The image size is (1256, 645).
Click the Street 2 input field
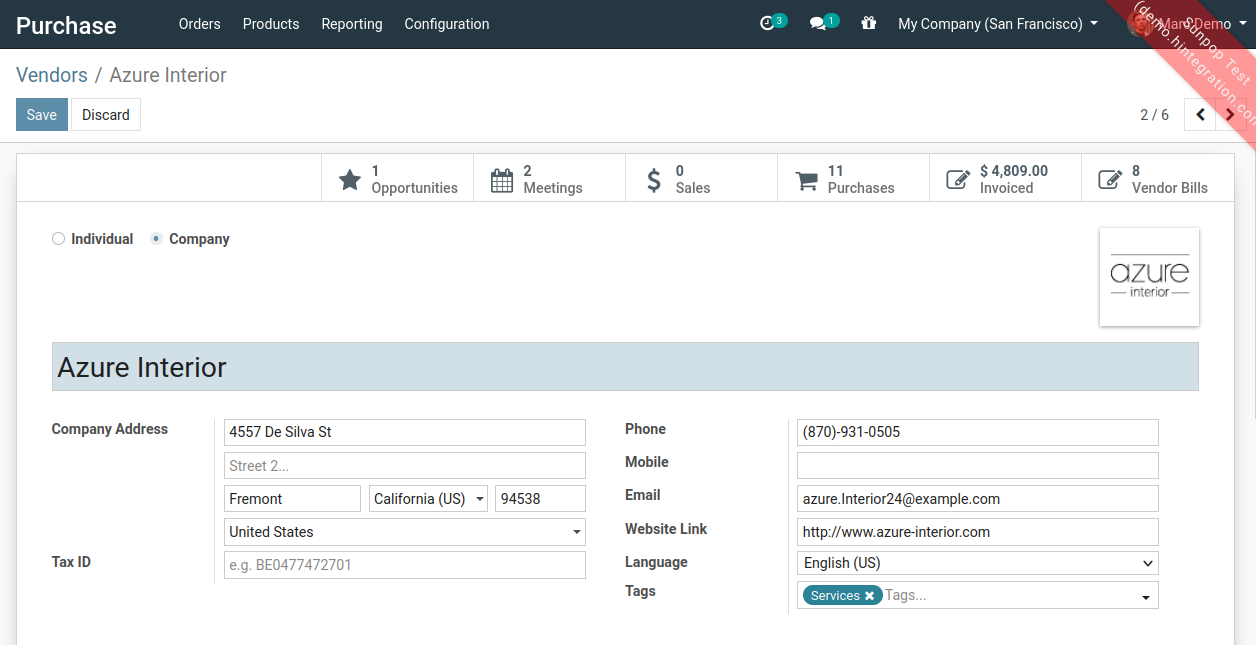click(x=405, y=466)
